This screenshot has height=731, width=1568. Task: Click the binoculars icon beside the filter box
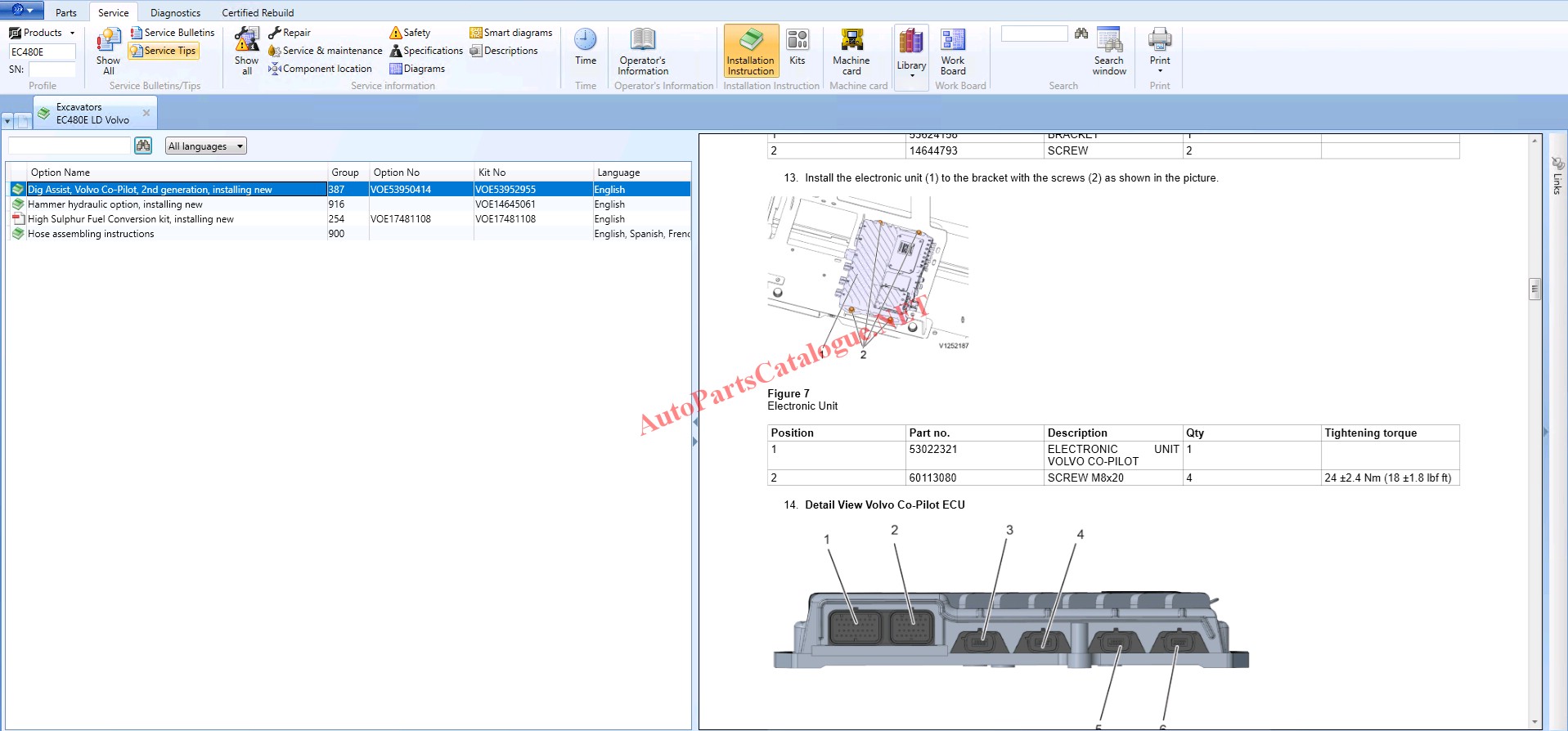143,146
